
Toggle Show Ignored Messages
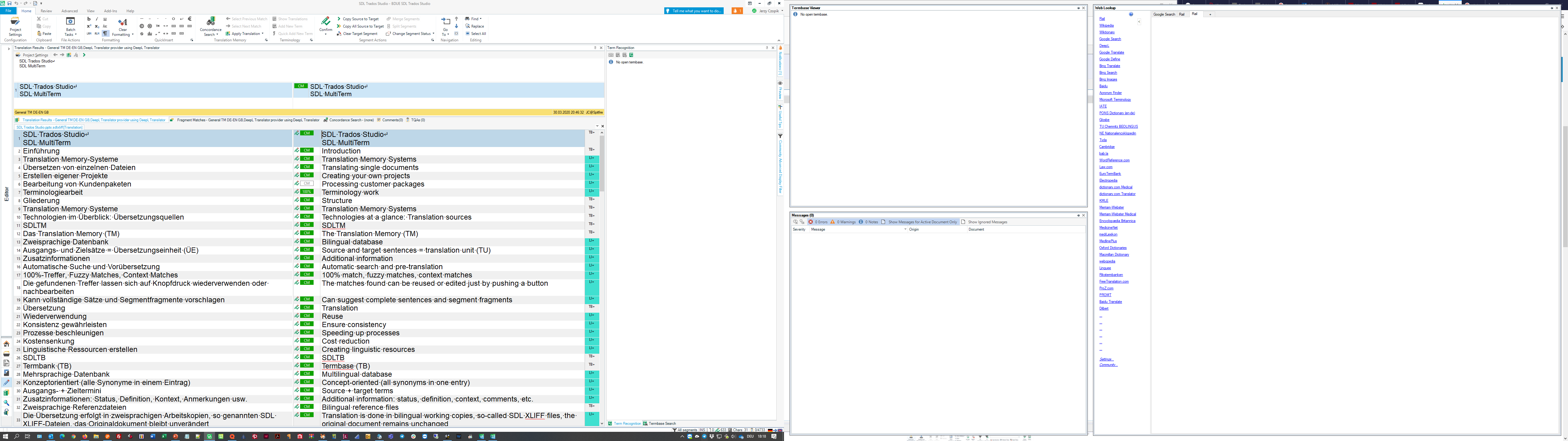[x=984, y=222]
